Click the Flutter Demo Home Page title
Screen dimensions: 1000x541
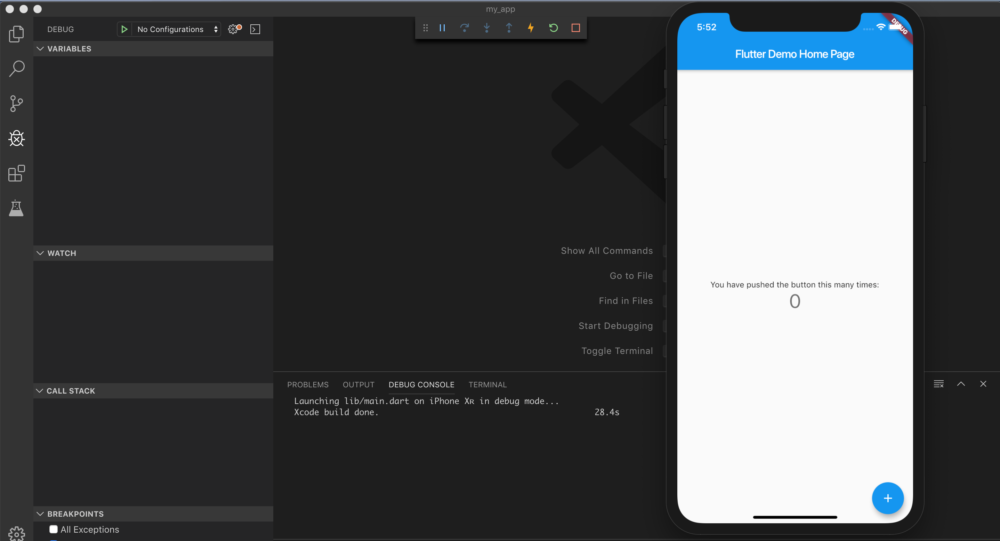(x=795, y=54)
